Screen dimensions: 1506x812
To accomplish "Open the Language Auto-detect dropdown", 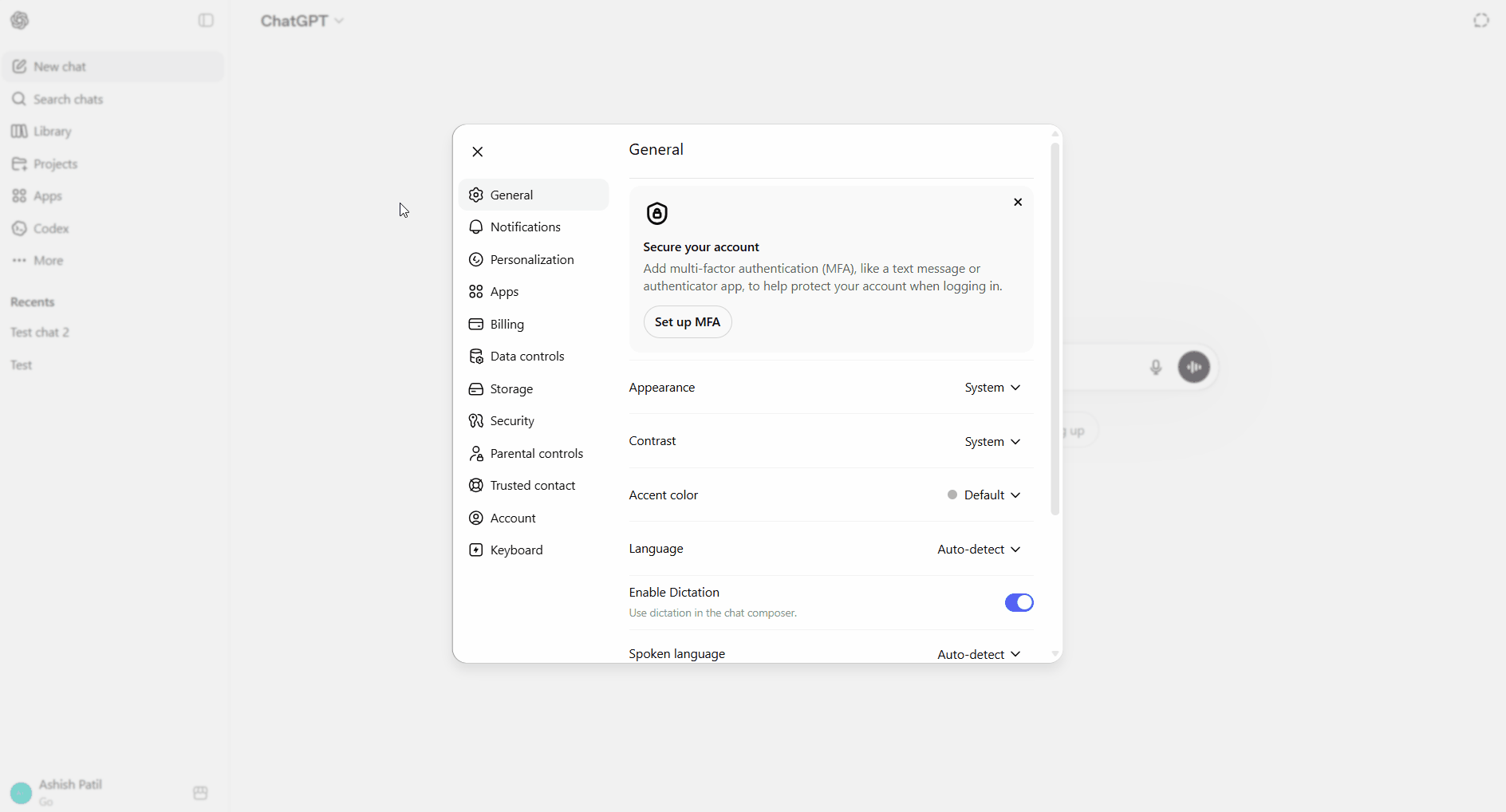I will (979, 550).
